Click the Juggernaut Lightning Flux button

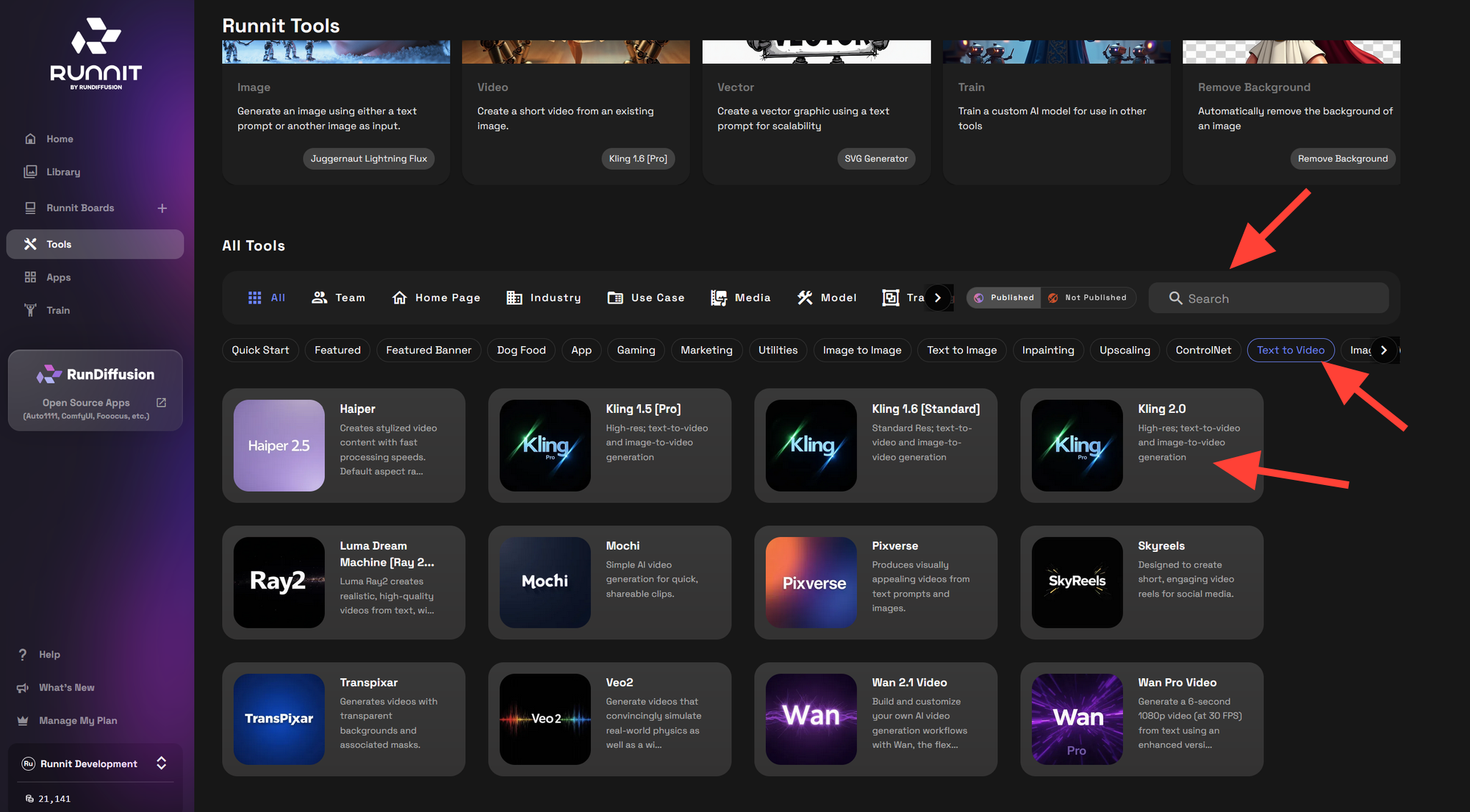click(368, 159)
